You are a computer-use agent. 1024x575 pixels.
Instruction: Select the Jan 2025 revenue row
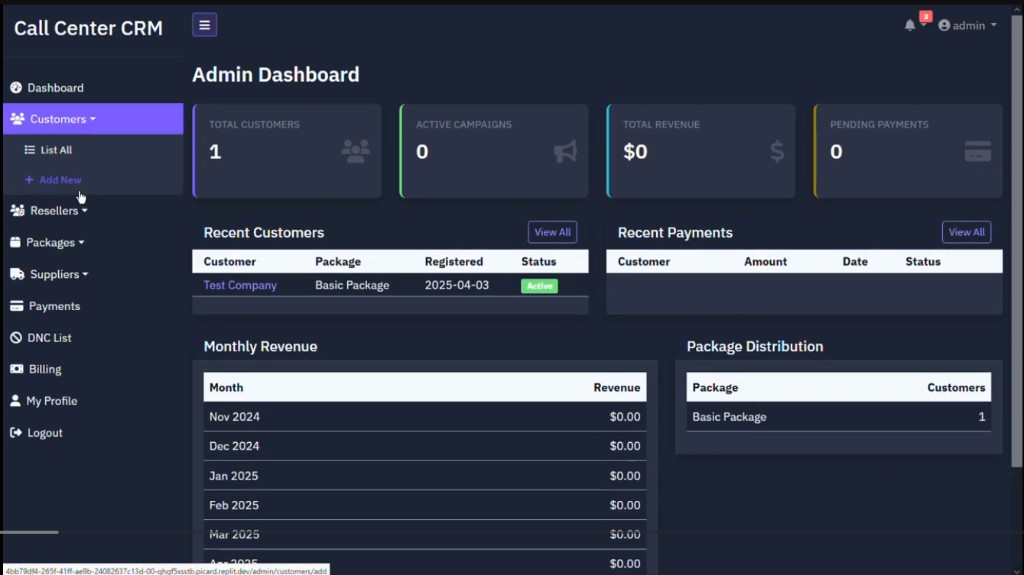coord(424,476)
